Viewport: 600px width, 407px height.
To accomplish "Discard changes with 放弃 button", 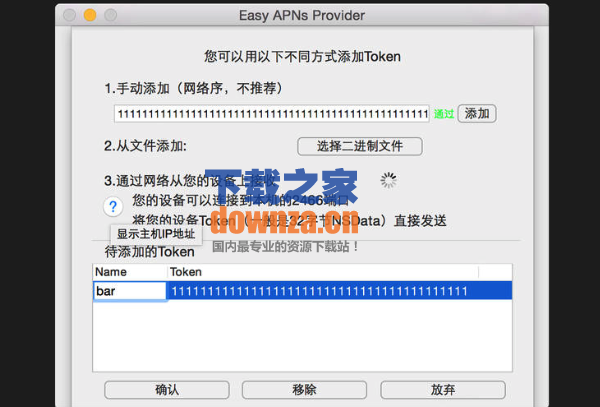I will pyautogui.click(x=443, y=390).
